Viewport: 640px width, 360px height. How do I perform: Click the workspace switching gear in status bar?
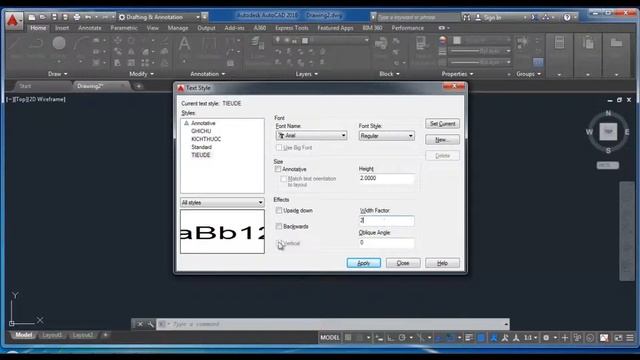click(x=546, y=338)
